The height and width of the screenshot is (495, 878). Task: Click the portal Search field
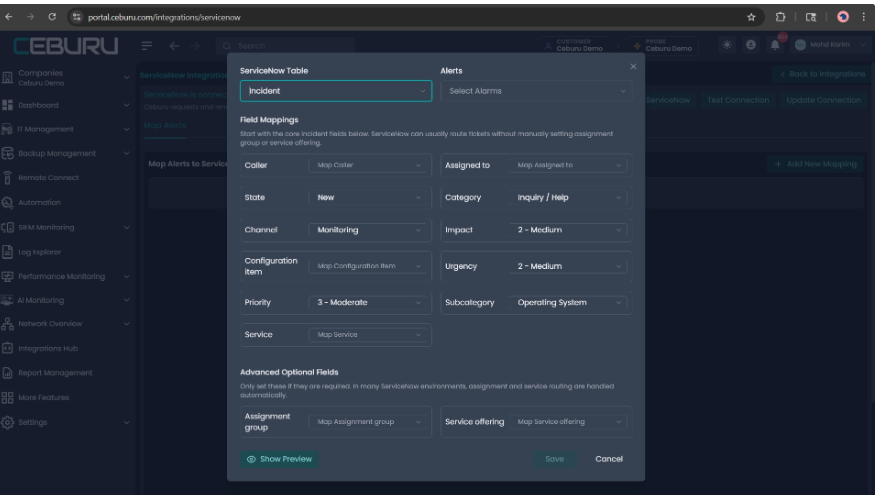pyautogui.click(x=286, y=46)
